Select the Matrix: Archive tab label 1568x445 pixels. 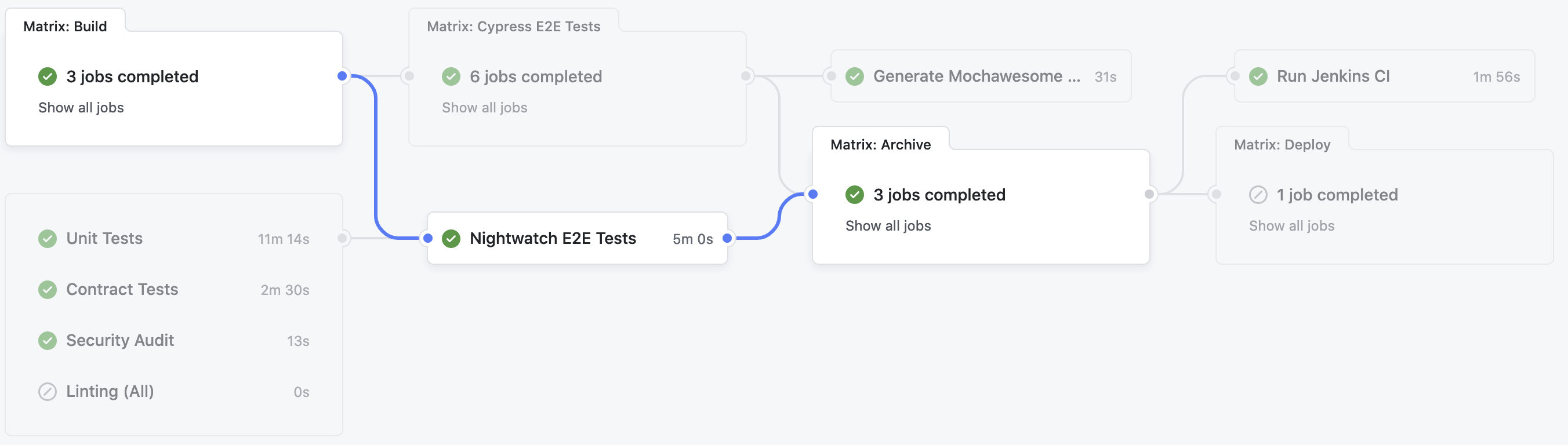pyautogui.click(x=880, y=145)
